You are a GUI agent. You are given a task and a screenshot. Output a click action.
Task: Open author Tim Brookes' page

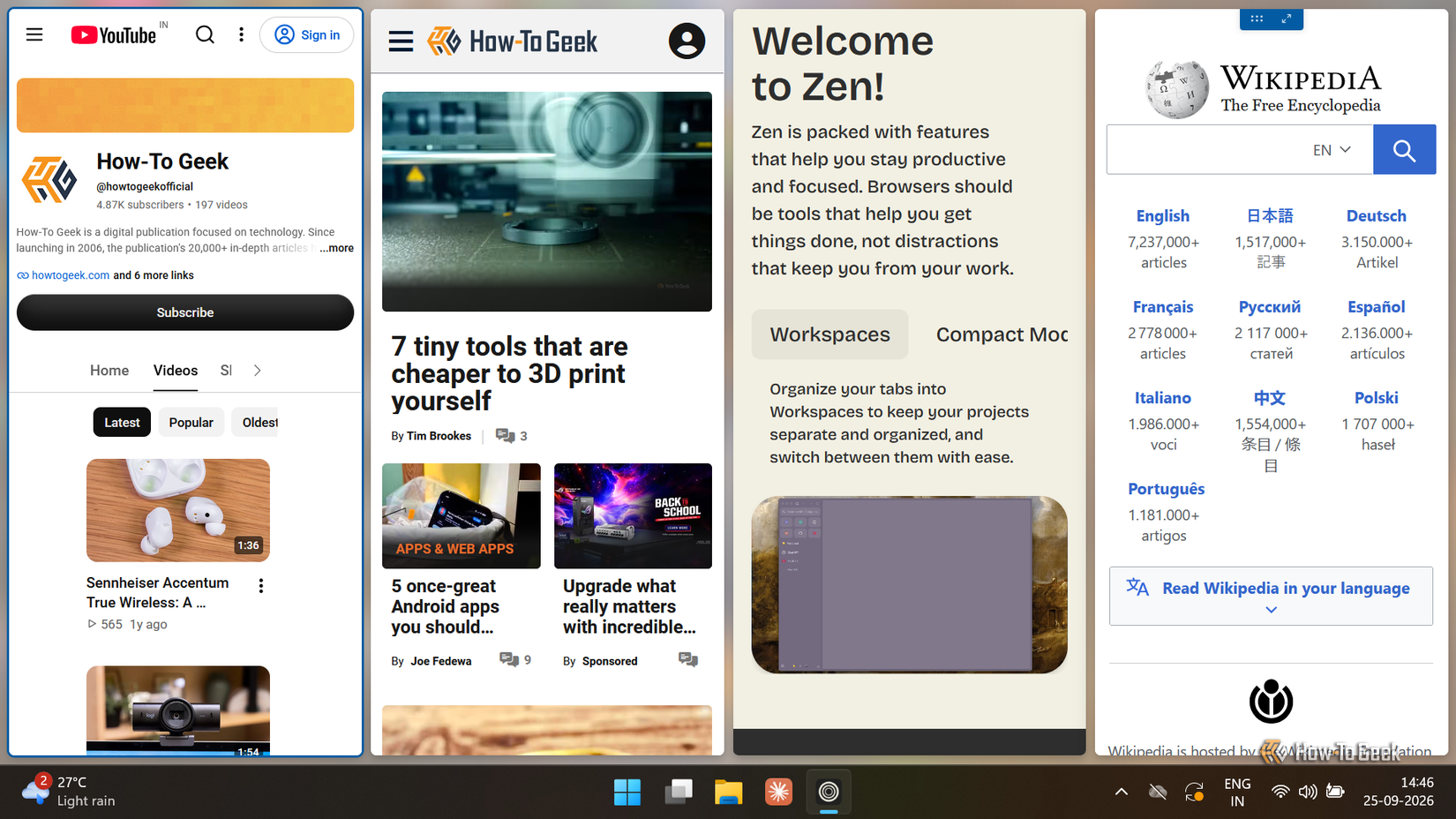[439, 436]
